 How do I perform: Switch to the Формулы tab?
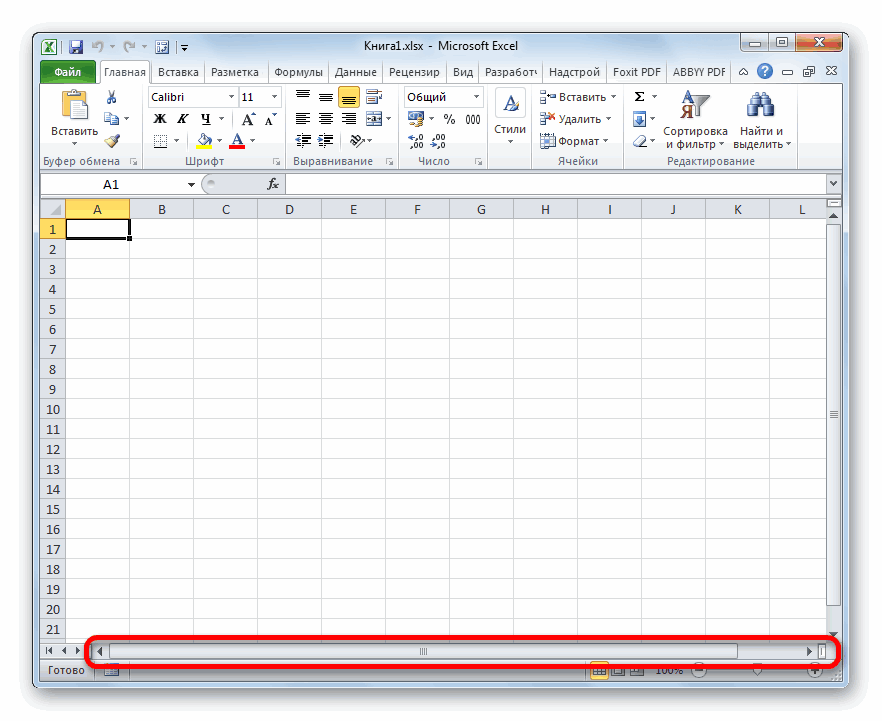coord(298,72)
